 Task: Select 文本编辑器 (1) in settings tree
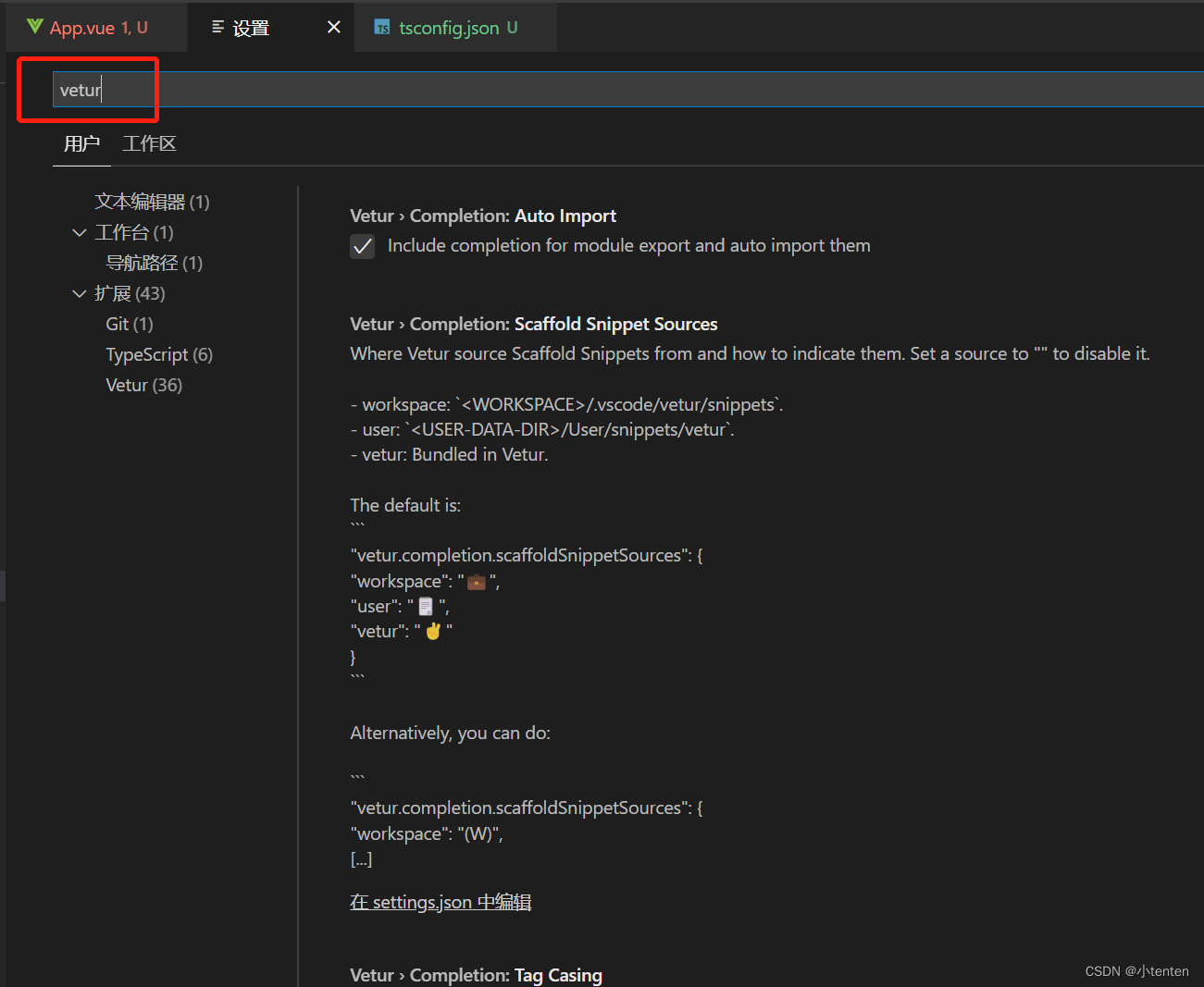[x=152, y=202]
